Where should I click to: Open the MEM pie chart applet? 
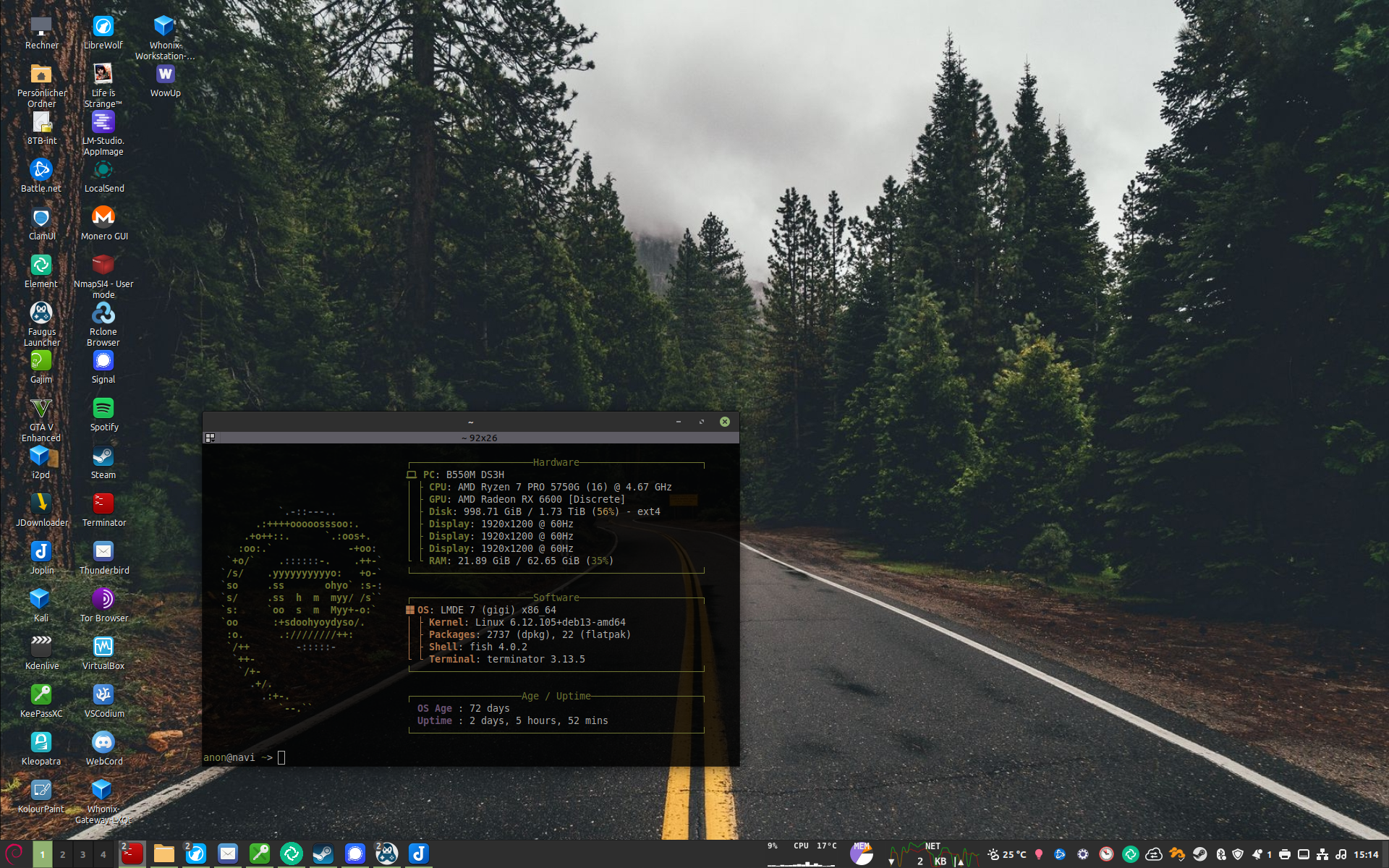861,854
